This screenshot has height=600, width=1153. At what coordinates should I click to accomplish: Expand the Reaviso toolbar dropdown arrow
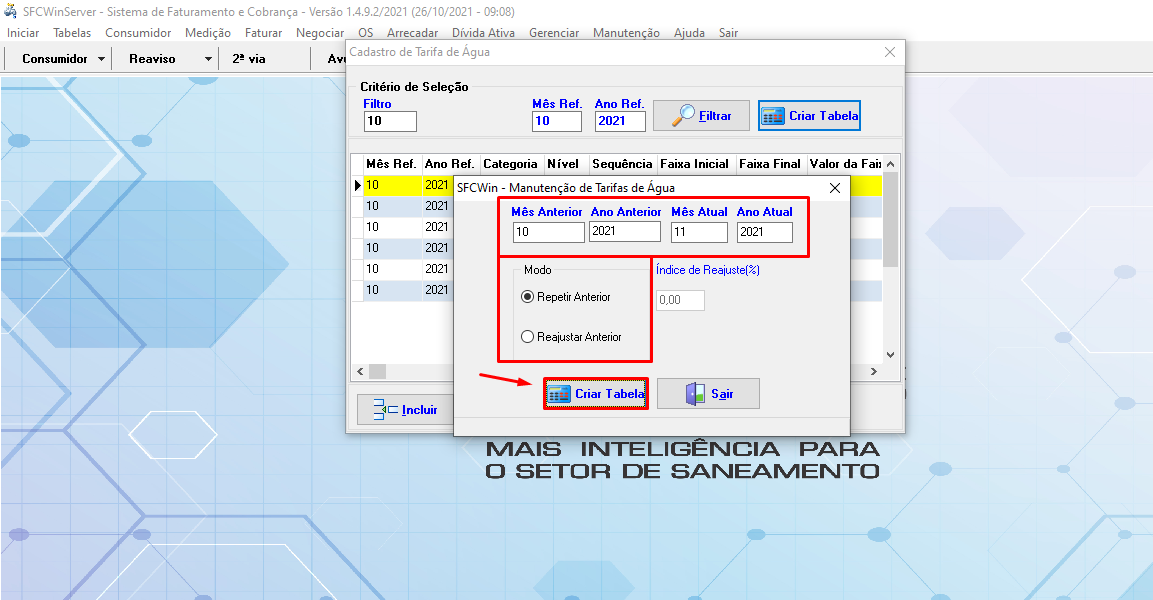click(208, 59)
